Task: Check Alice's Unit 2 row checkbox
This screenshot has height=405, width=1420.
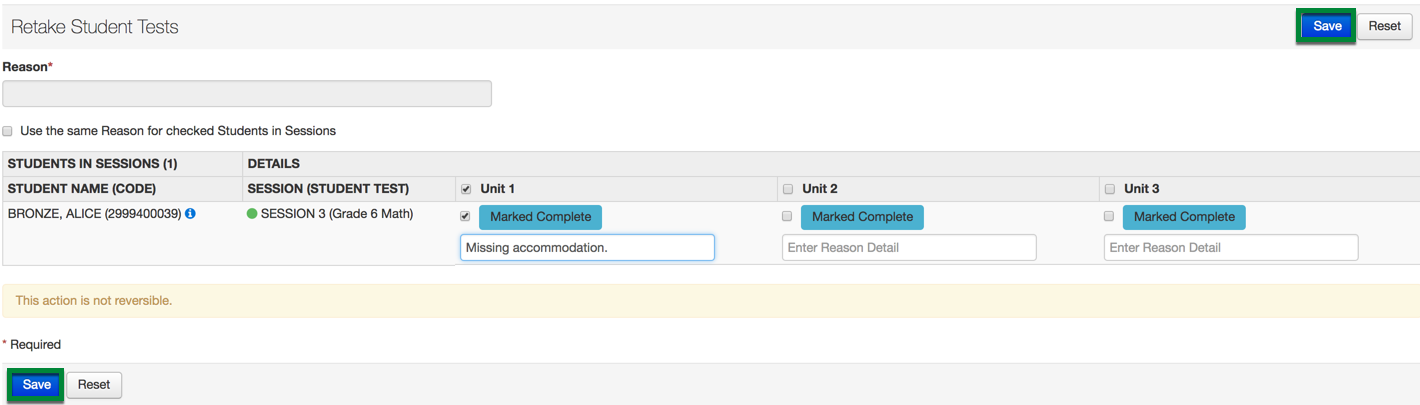Action: coord(788,216)
